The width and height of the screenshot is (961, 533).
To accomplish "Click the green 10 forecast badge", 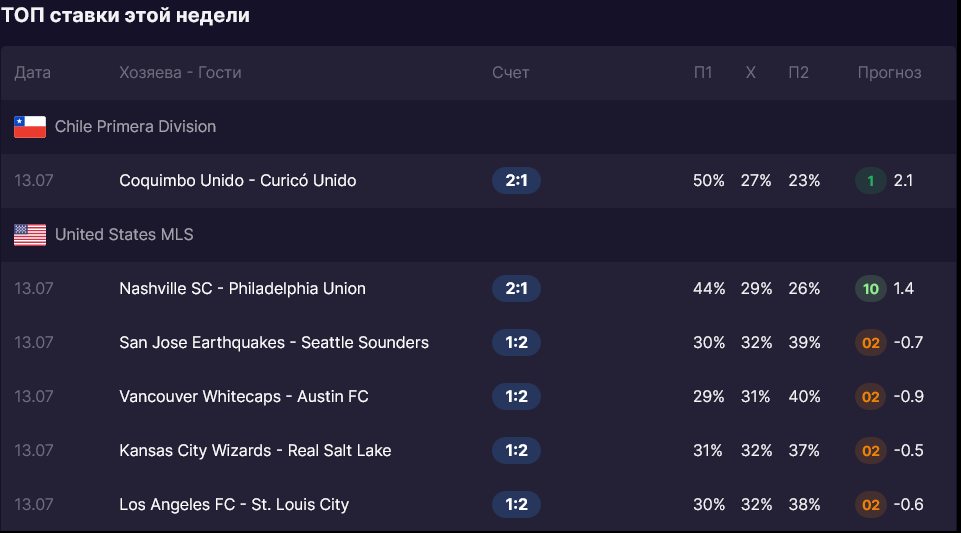I will pos(870,289).
